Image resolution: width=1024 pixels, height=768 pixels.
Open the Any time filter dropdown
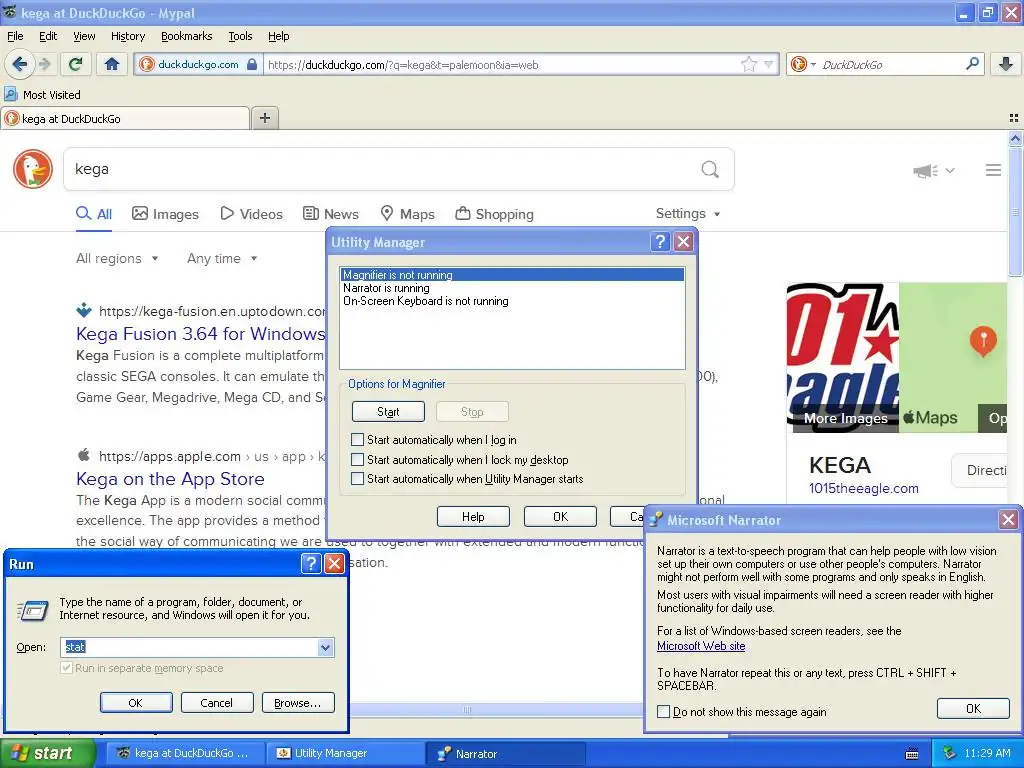coord(222,259)
